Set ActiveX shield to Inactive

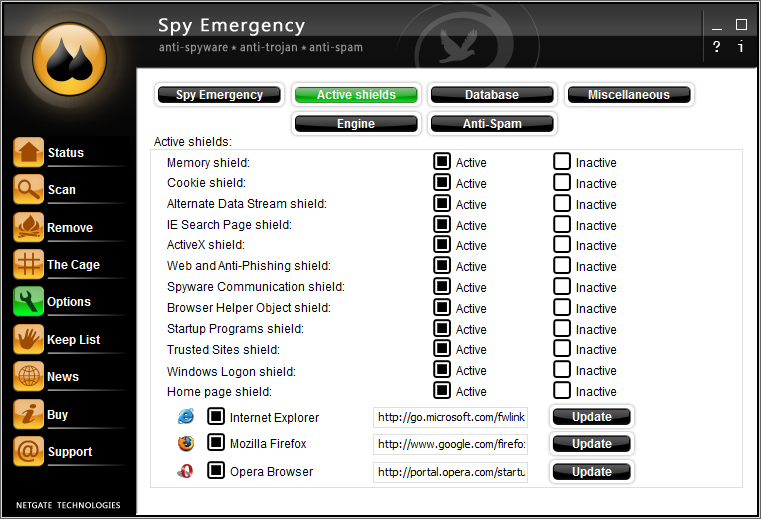[562, 244]
